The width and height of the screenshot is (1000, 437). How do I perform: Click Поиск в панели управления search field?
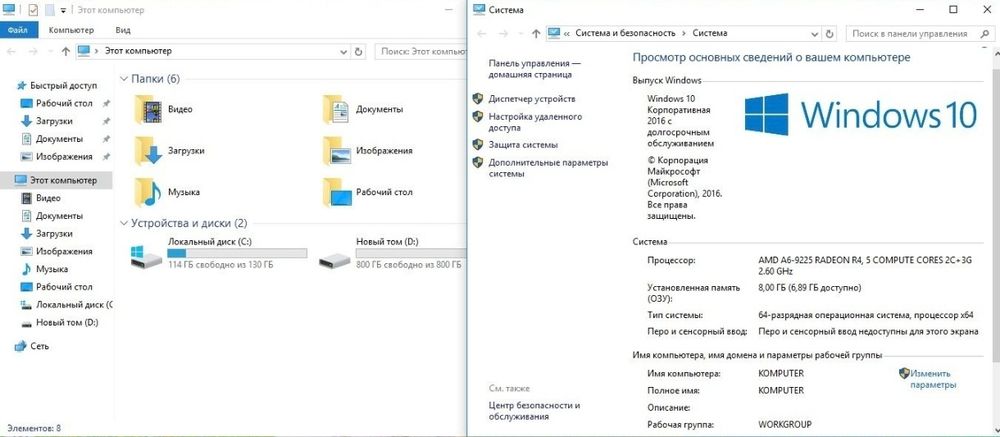(918, 33)
